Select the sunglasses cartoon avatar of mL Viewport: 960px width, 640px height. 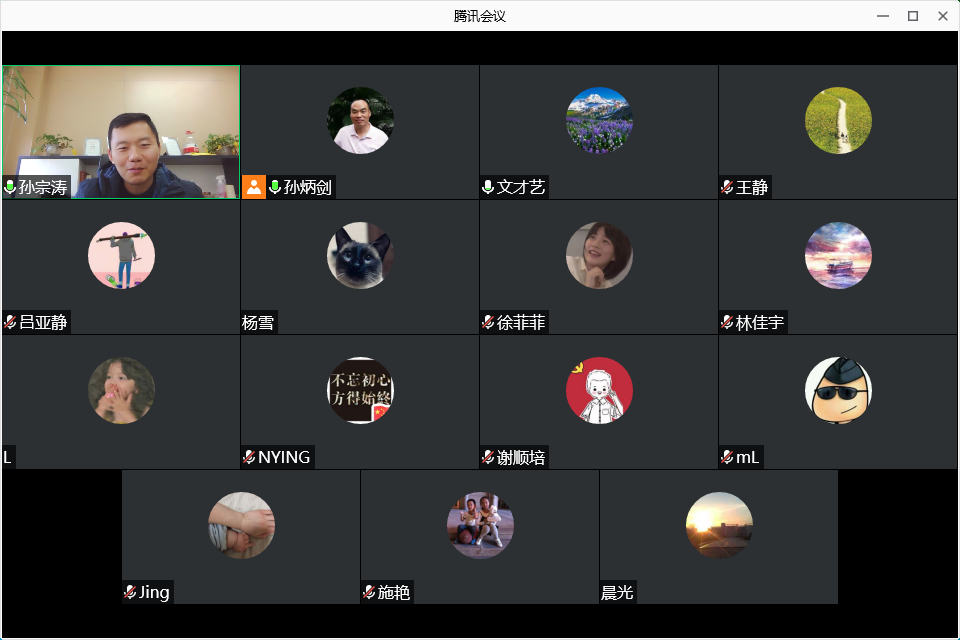838,390
